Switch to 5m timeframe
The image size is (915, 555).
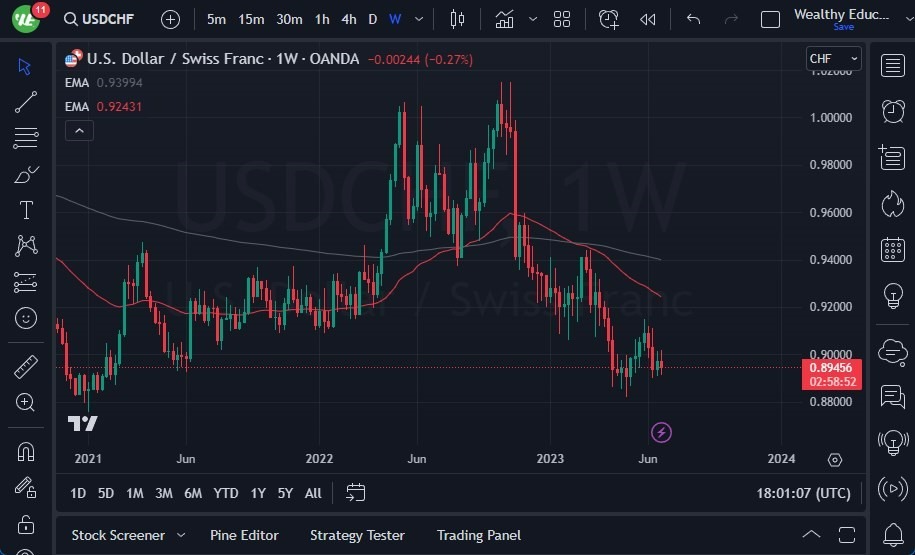click(216, 19)
